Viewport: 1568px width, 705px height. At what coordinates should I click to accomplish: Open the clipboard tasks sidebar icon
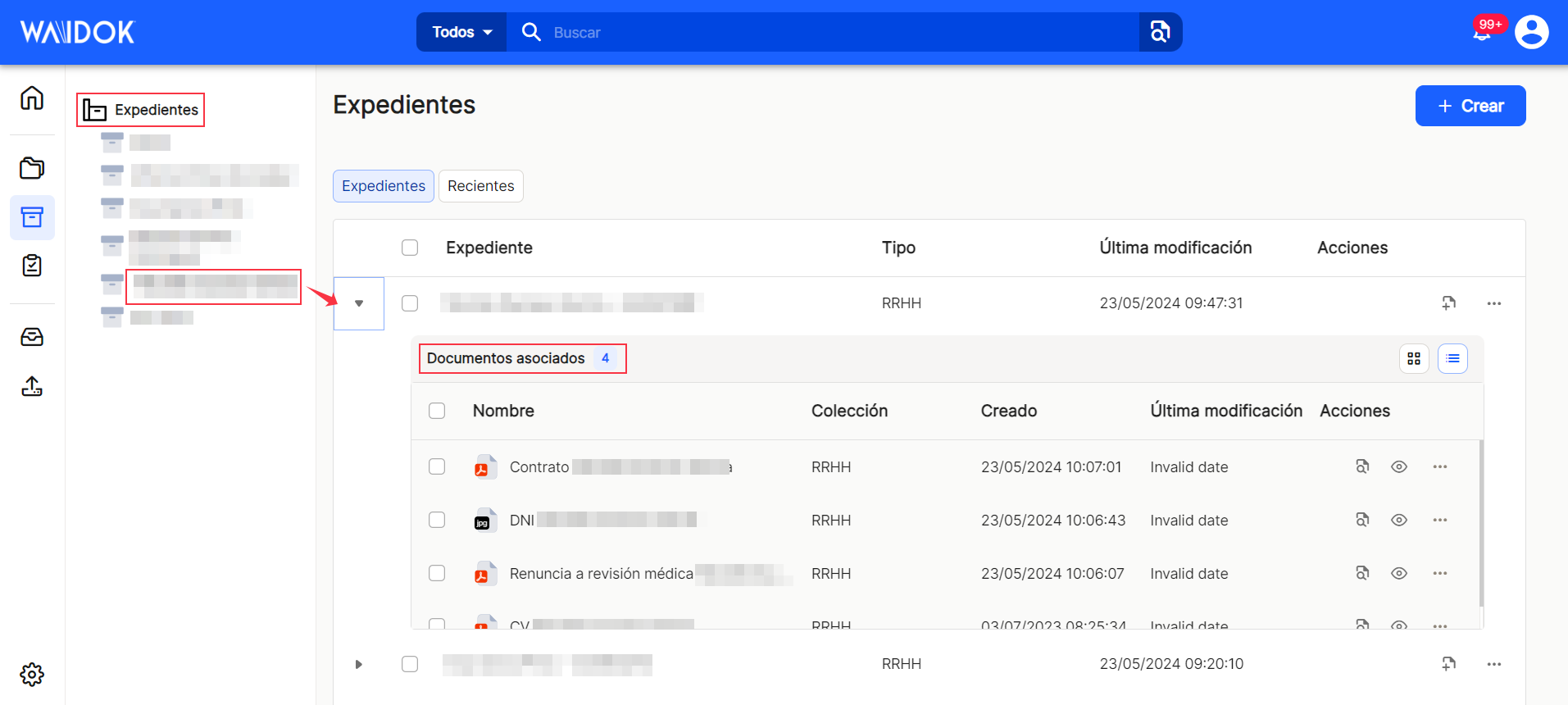[32, 266]
